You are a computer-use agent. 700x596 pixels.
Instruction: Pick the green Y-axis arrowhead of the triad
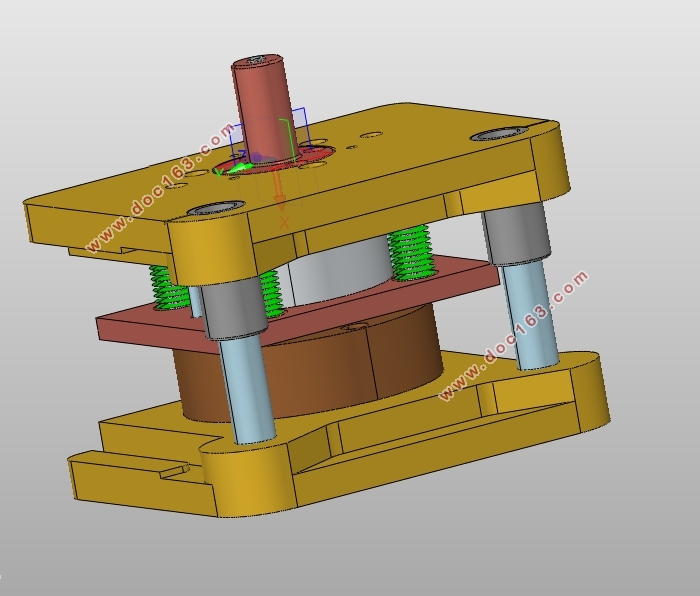tap(240, 168)
